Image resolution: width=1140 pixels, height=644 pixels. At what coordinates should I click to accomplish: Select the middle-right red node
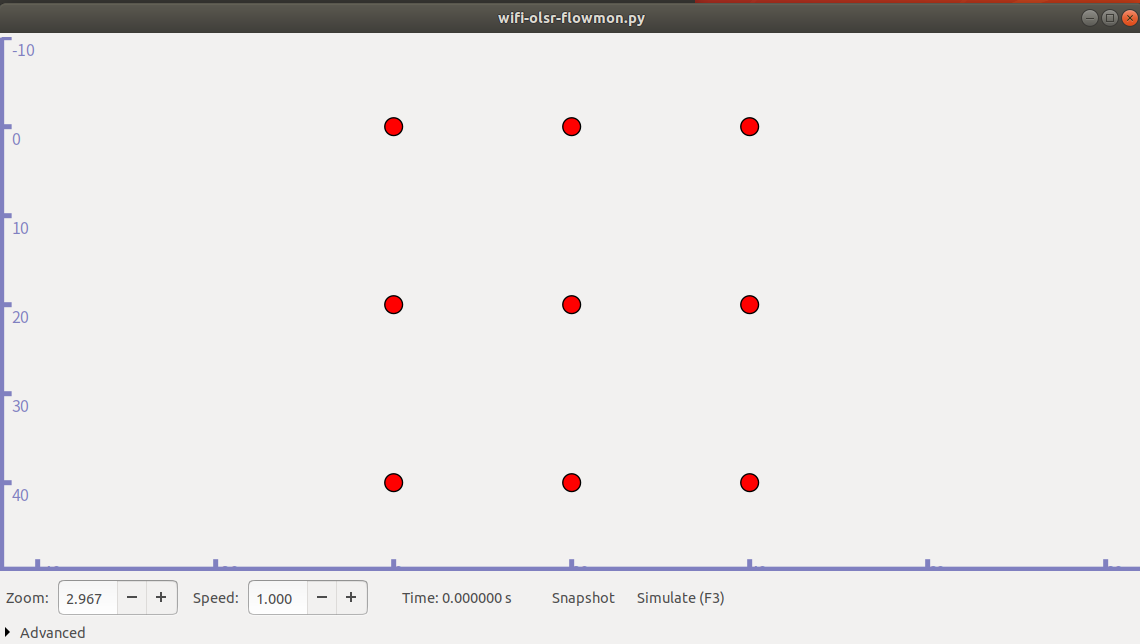point(750,305)
